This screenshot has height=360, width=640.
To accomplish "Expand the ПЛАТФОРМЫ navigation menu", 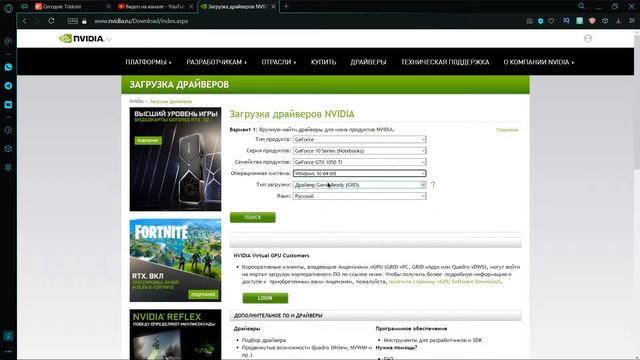I will pos(148,62).
